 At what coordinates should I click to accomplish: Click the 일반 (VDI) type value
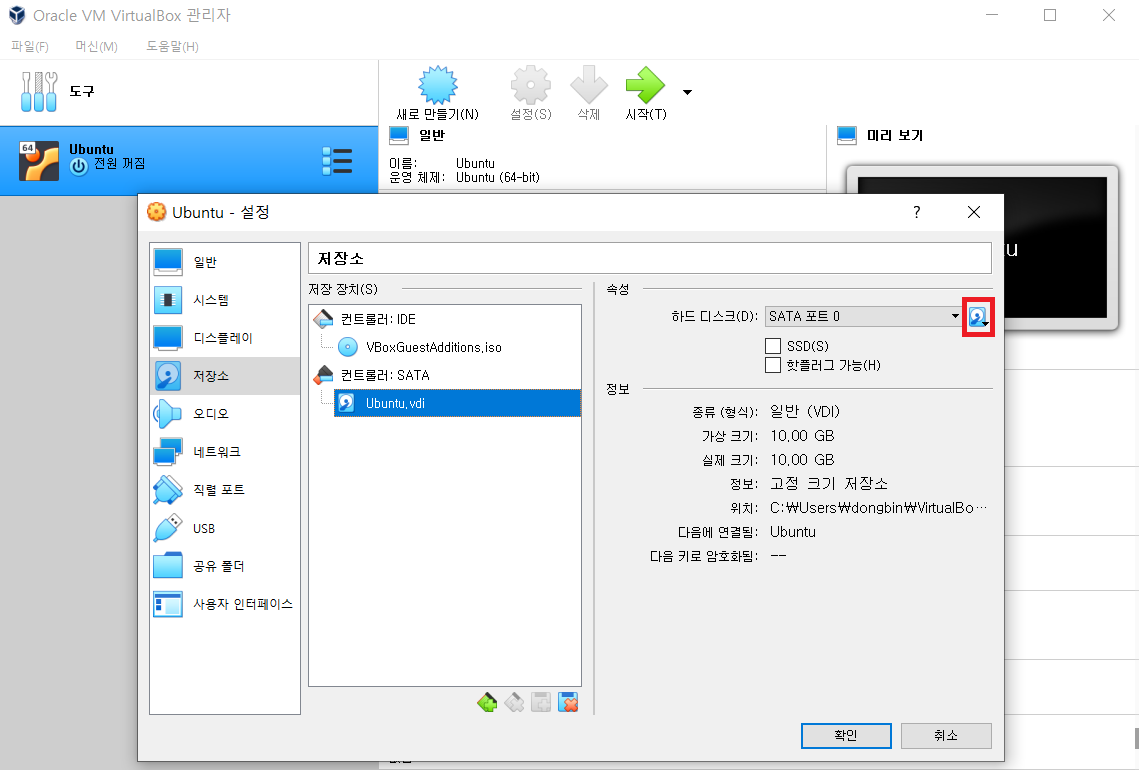[805, 412]
